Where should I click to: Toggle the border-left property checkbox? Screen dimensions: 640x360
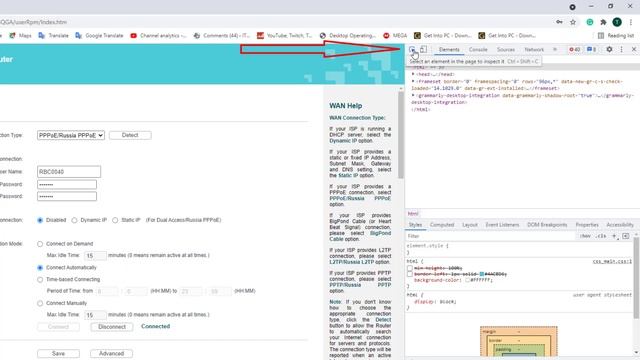pos(409,274)
